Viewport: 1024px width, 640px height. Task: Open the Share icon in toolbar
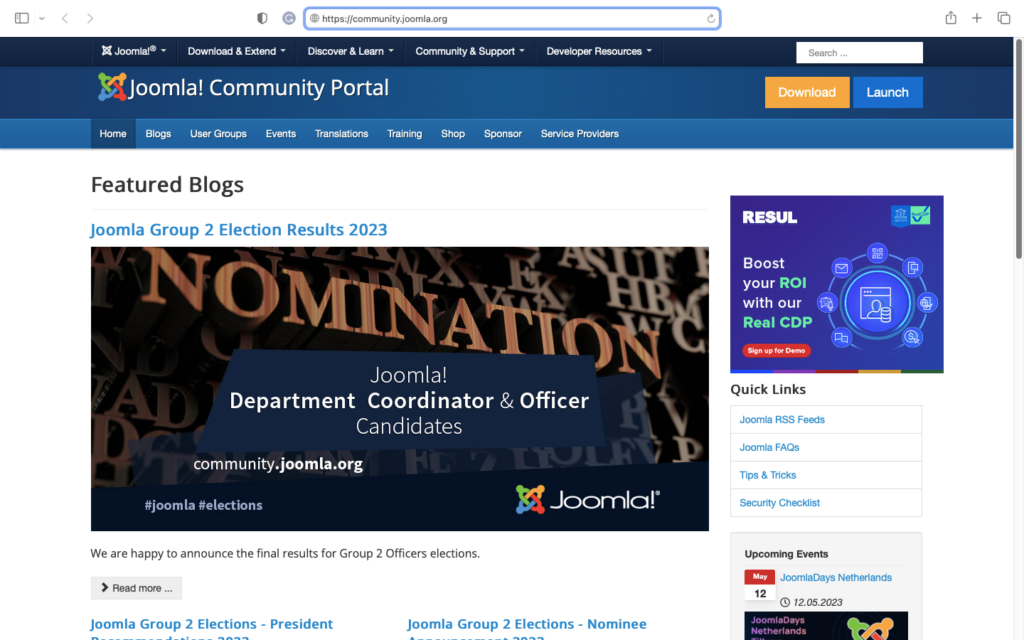coord(951,18)
